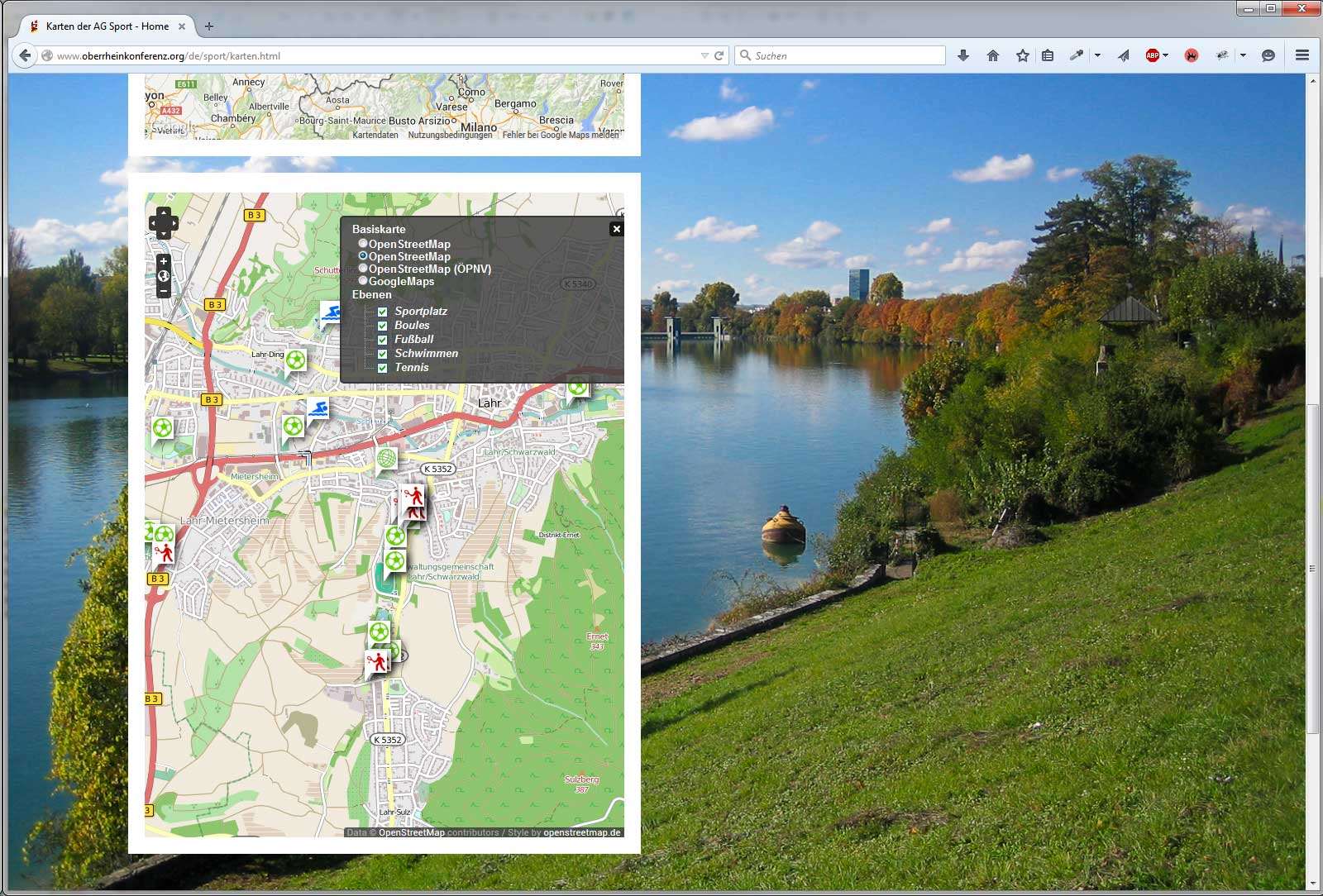Click the eyedropper color picker icon
Image resolution: width=1323 pixels, height=896 pixels.
tap(1076, 55)
